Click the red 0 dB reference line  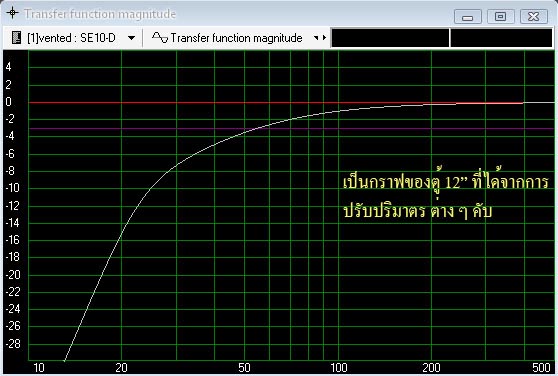click(x=249, y=102)
